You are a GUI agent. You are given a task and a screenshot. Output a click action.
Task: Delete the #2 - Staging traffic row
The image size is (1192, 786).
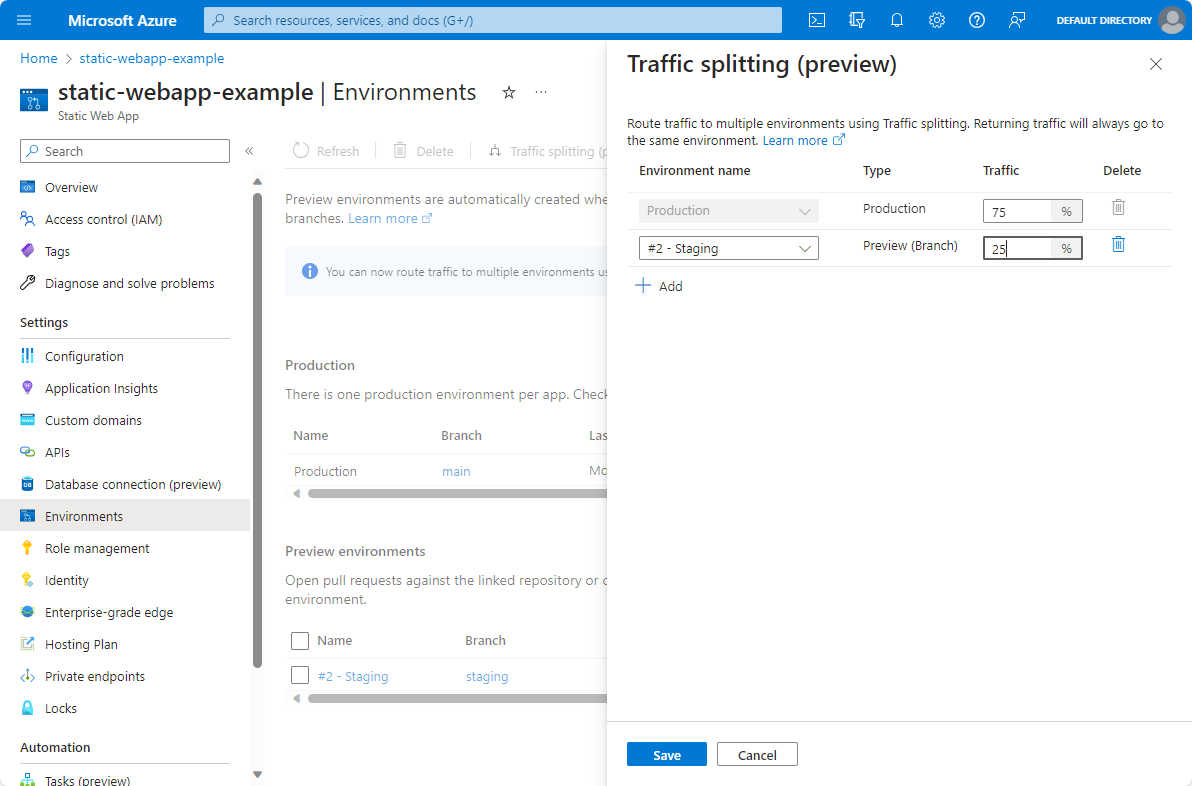coord(1118,245)
